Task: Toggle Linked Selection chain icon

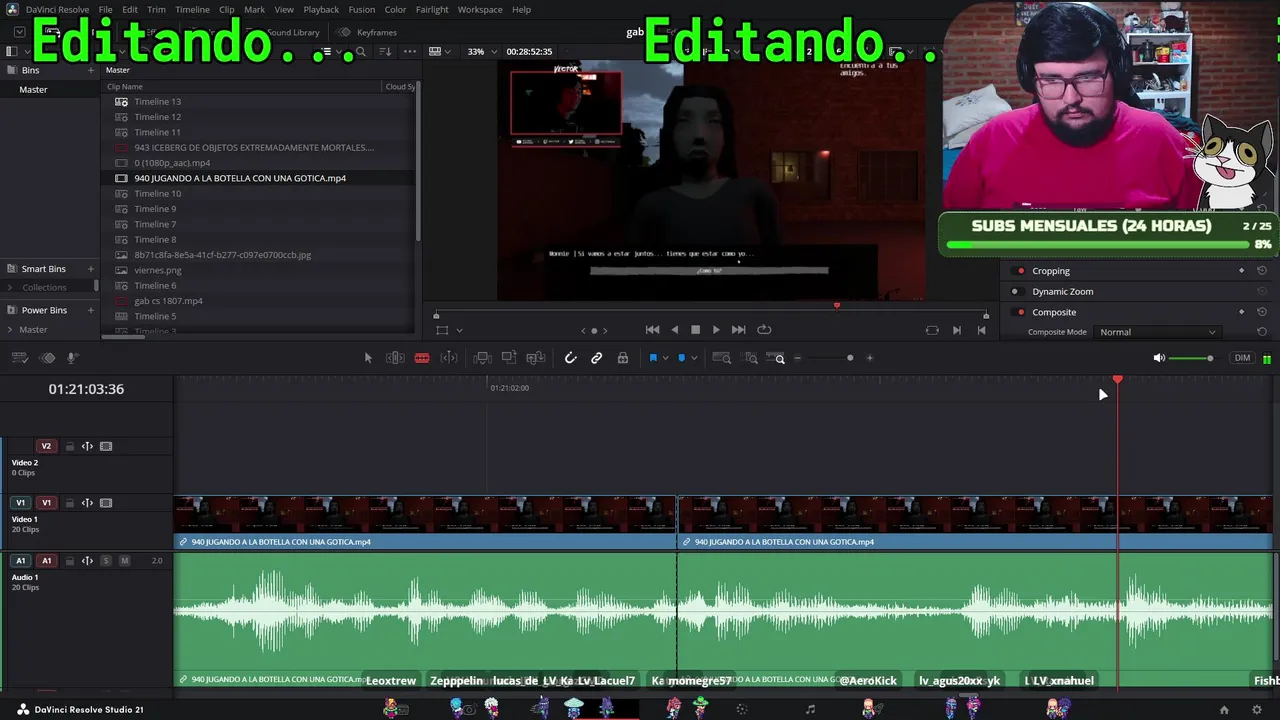Action: tap(597, 358)
